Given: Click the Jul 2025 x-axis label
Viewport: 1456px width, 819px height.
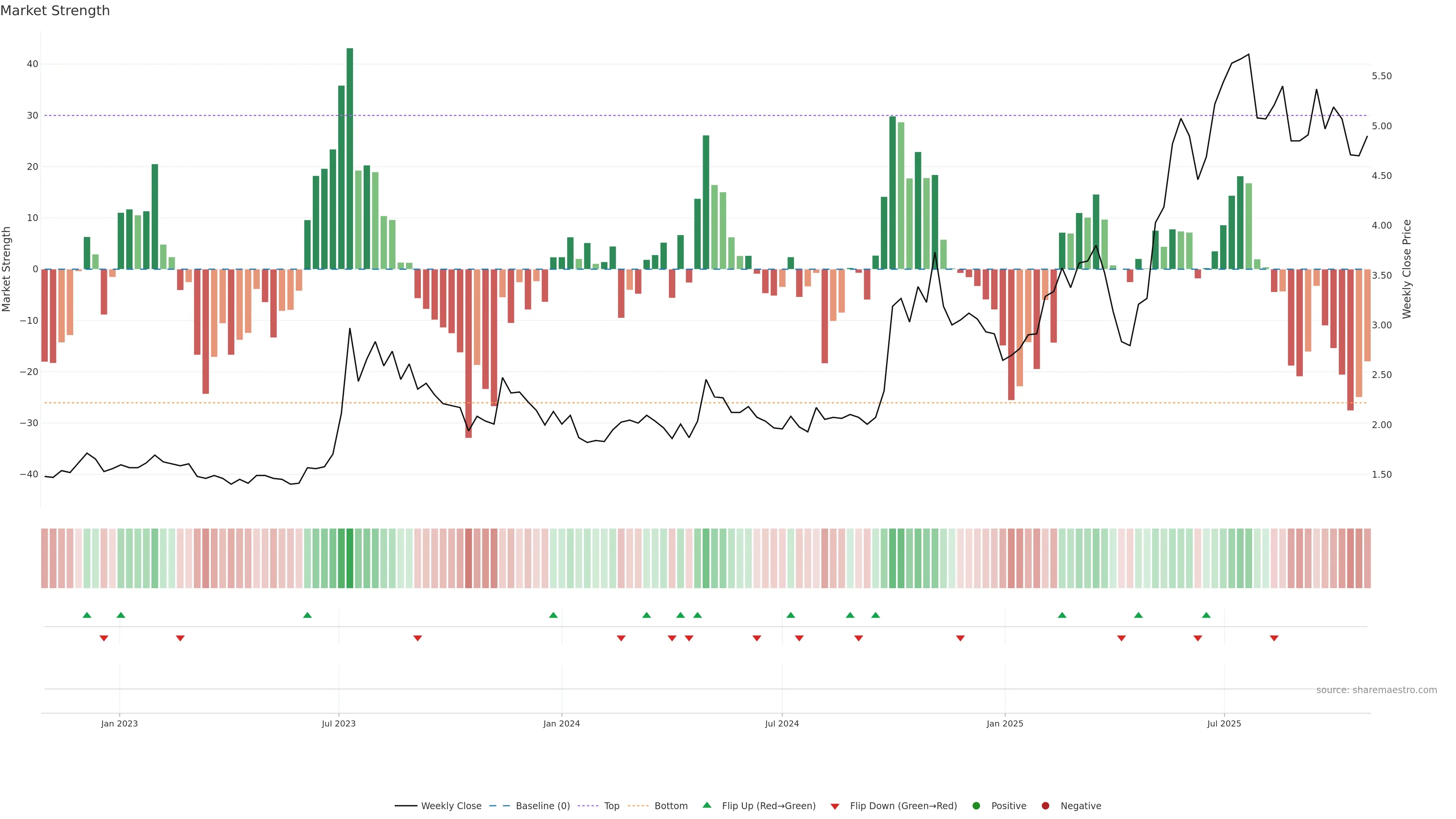Looking at the screenshot, I should click(x=1224, y=723).
